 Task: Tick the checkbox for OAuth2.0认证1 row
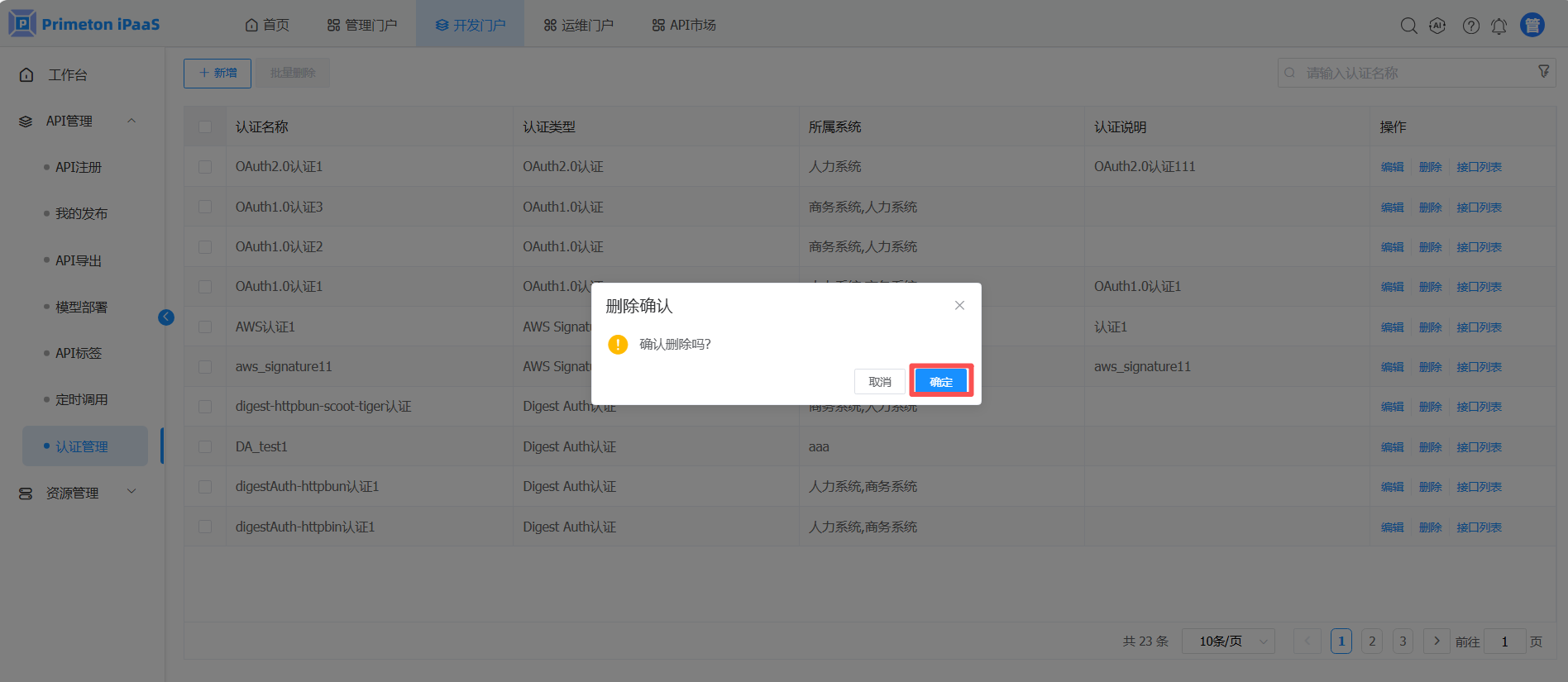pos(205,167)
